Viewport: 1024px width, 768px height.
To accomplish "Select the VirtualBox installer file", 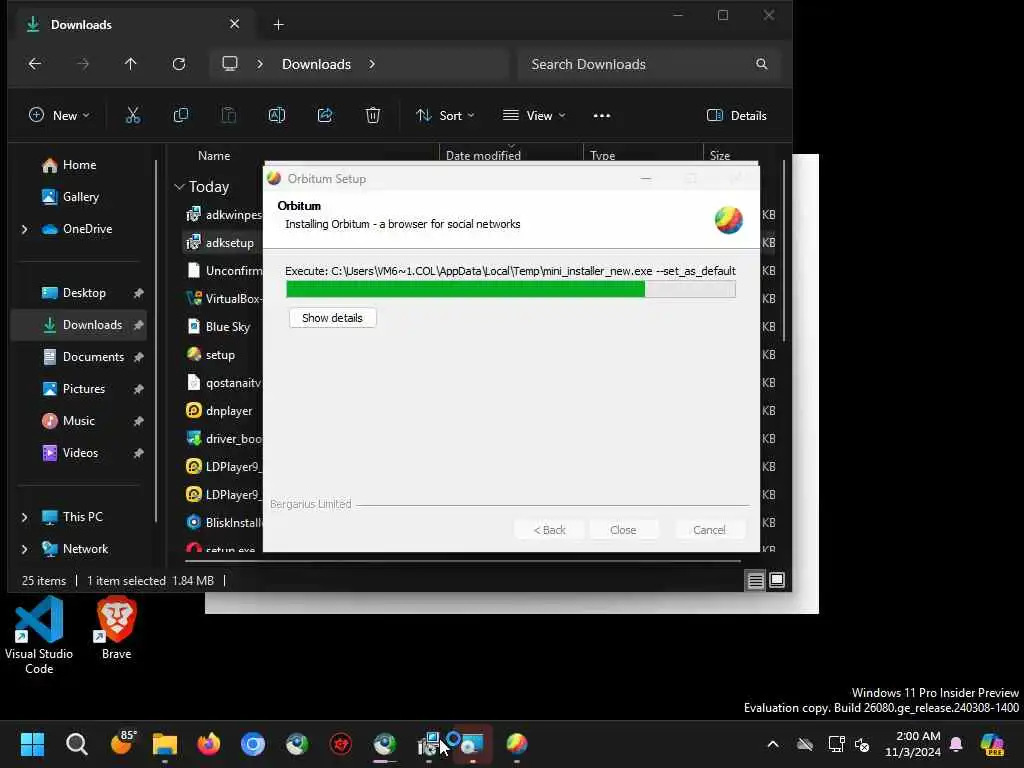I will point(223,299).
